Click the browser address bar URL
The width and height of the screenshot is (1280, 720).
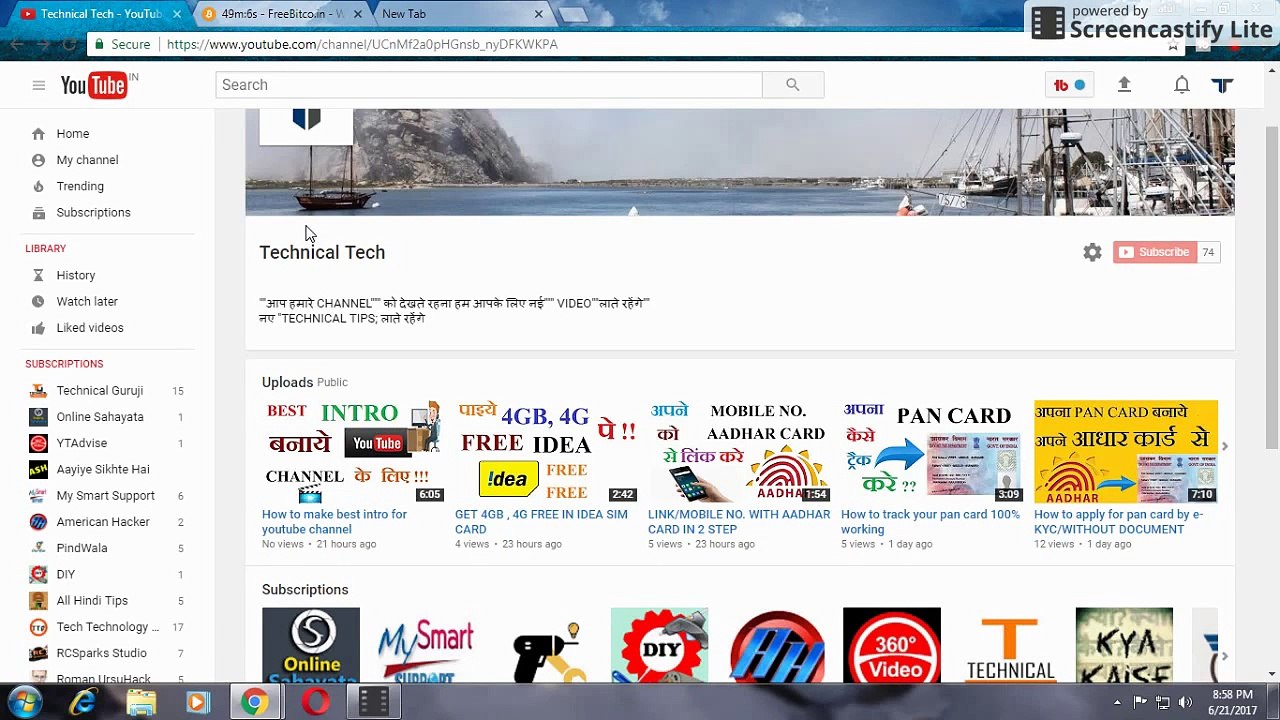point(362,44)
